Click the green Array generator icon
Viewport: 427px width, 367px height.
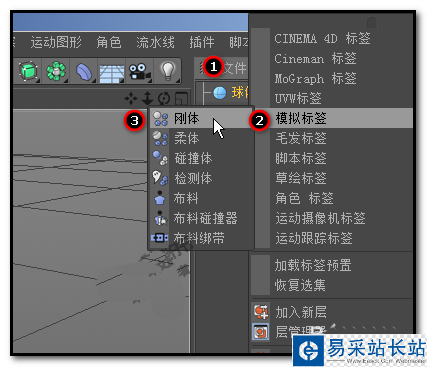(x=56, y=71)
